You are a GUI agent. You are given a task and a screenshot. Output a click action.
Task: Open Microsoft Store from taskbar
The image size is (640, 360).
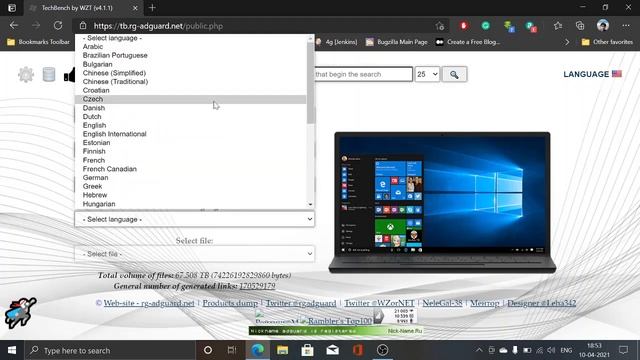click(x=307, y=350)
